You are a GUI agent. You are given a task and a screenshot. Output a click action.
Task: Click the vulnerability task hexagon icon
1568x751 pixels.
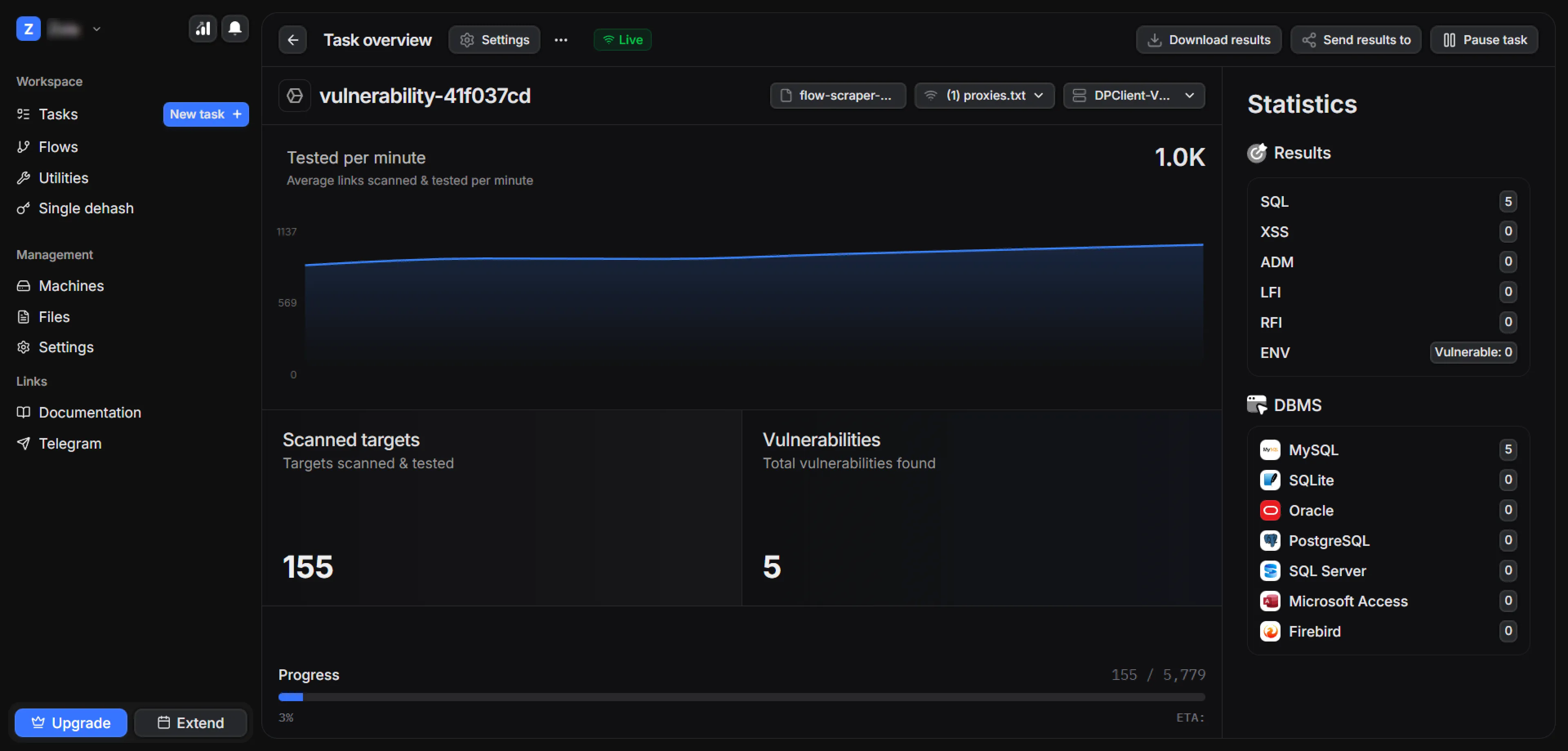(294, 96)
